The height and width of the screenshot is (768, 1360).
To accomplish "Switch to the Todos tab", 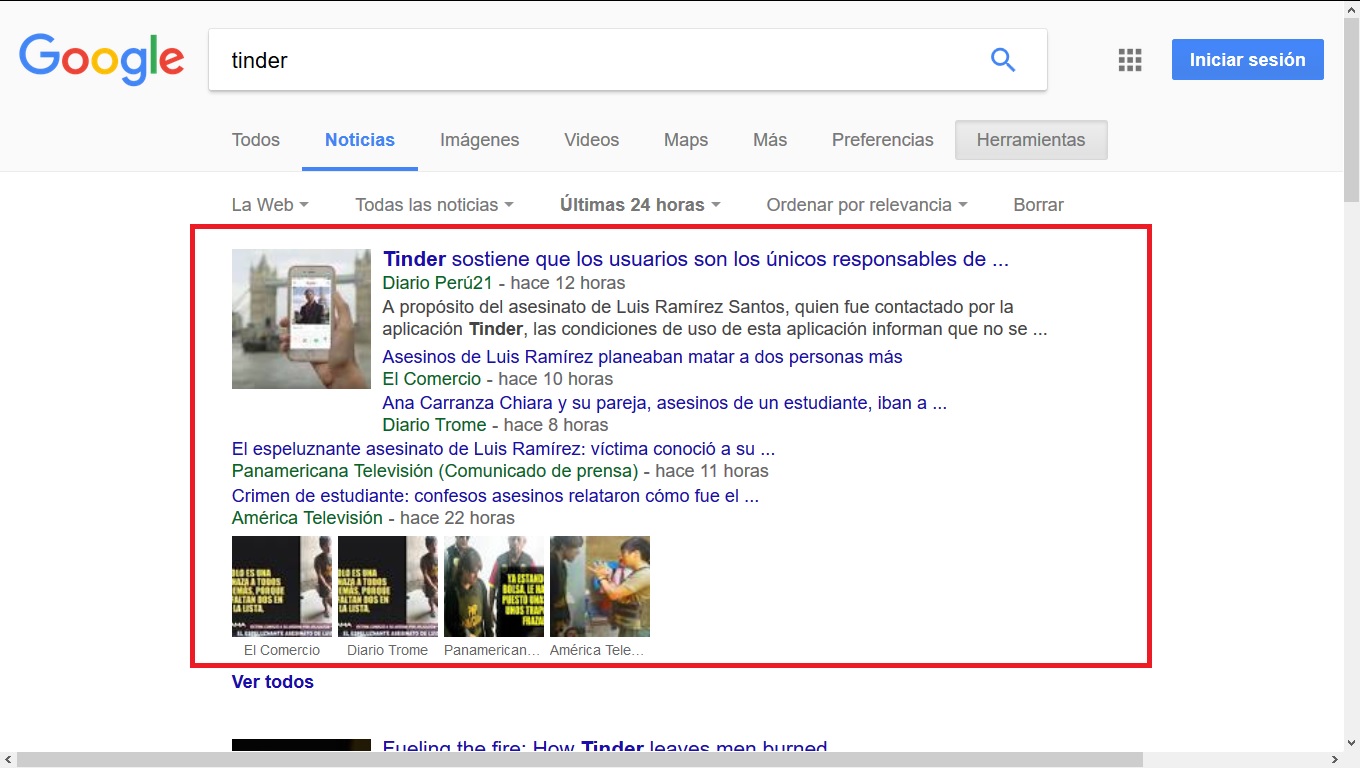I will pos(256,140).
